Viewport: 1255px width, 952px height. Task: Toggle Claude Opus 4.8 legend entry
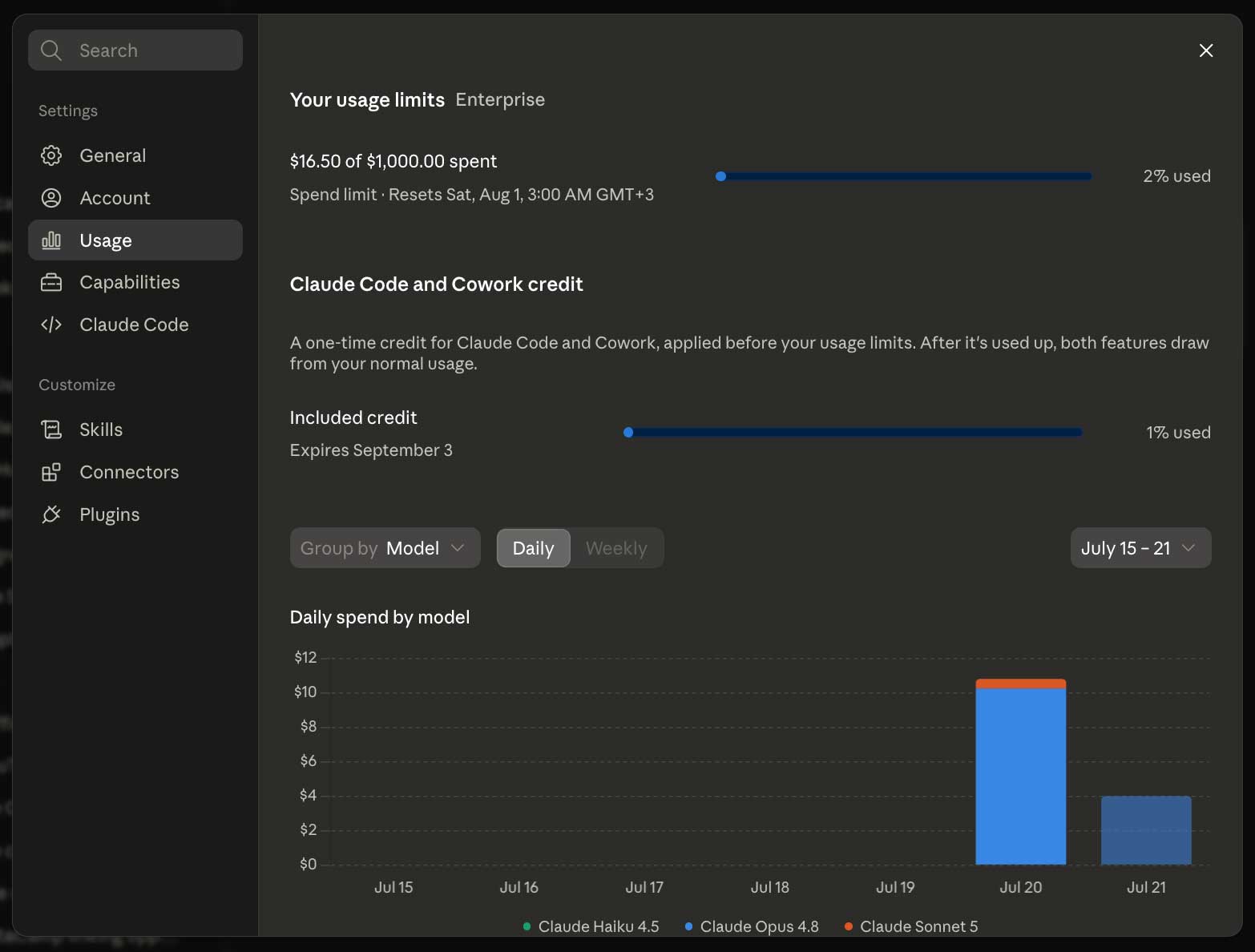click(x=752, y=926)
